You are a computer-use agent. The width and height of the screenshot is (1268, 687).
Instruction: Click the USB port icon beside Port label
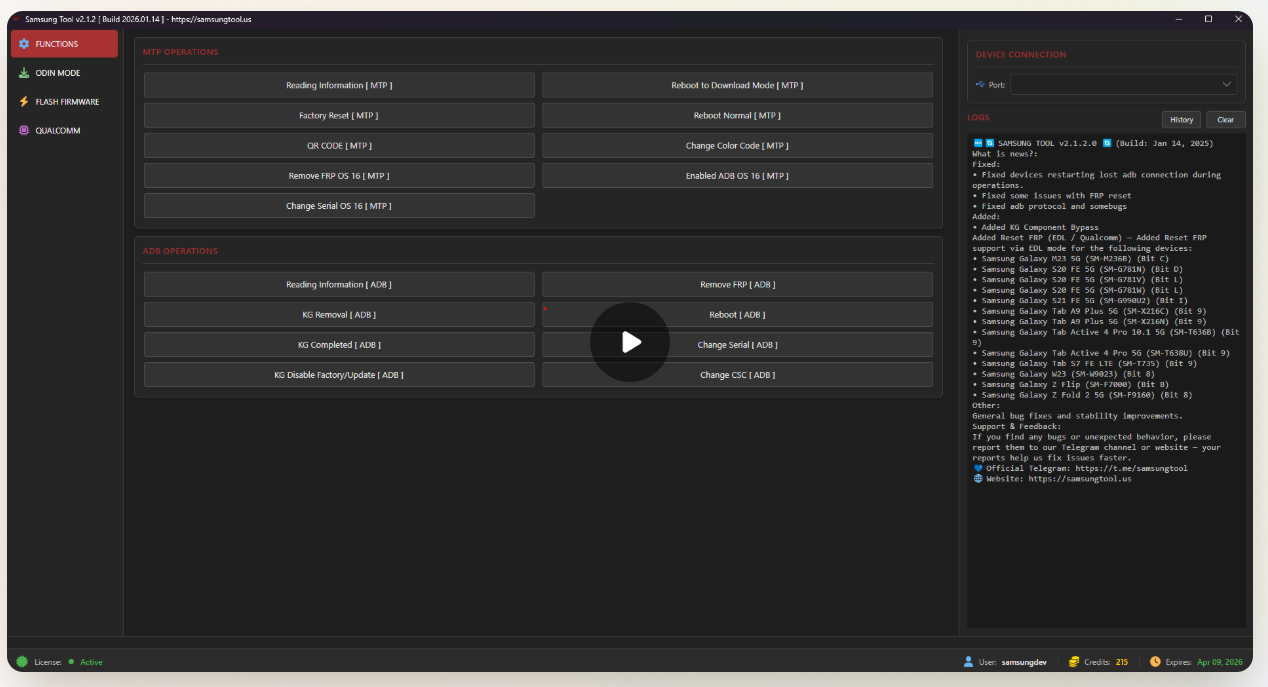pos(980,85)
